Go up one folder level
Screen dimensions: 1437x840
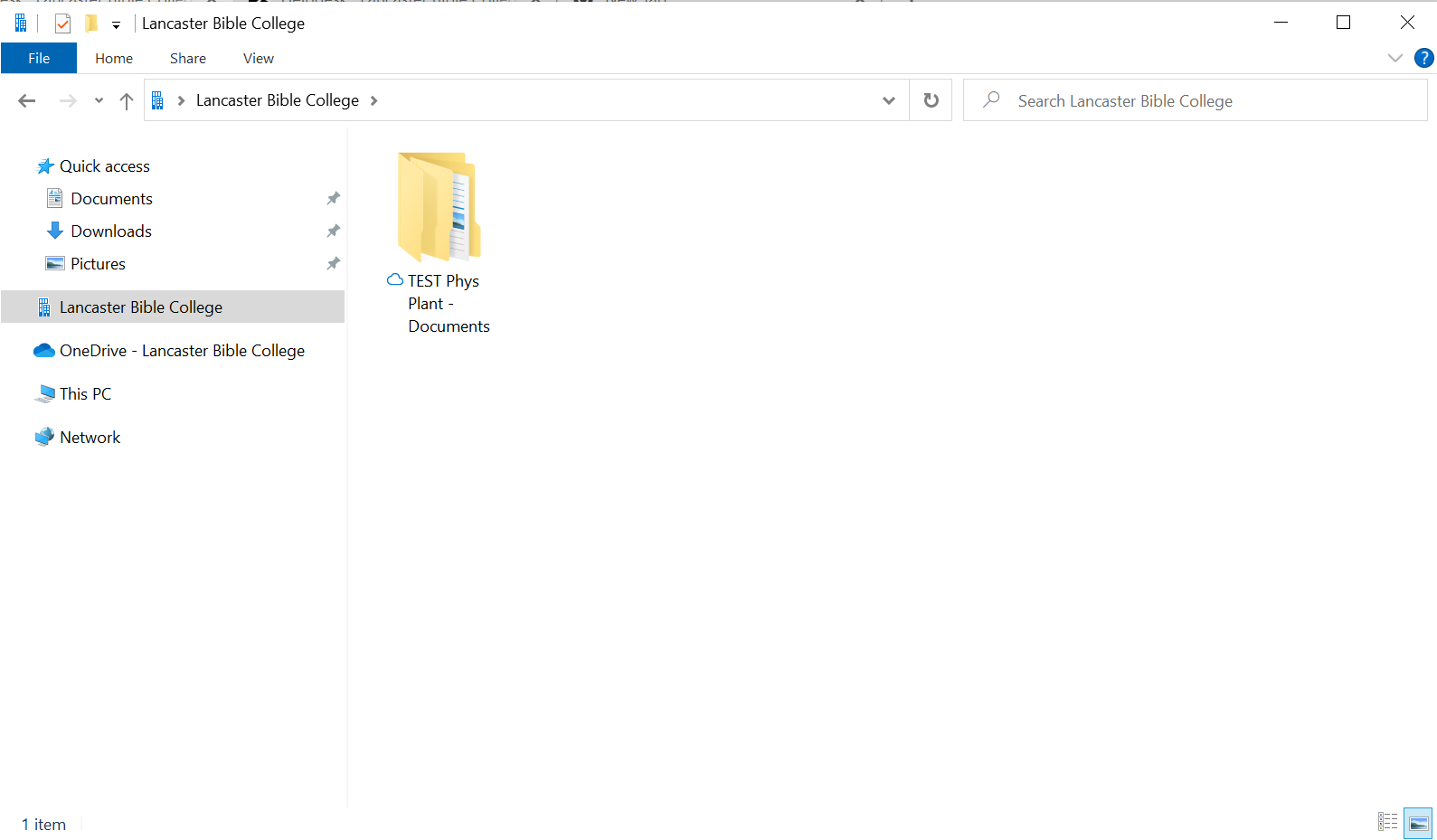(127, 100)
